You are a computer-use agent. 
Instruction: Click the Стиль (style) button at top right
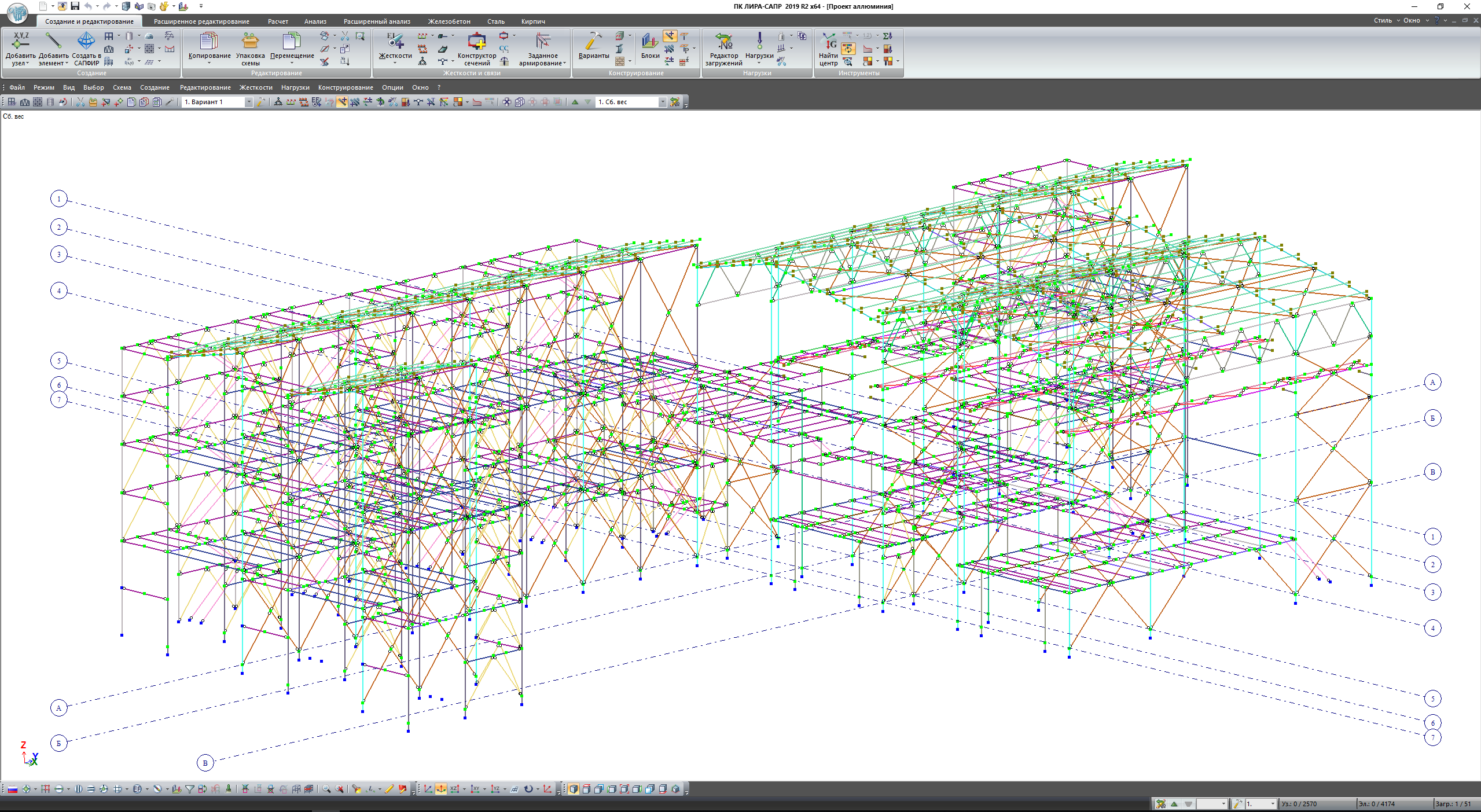point(1383,20)
